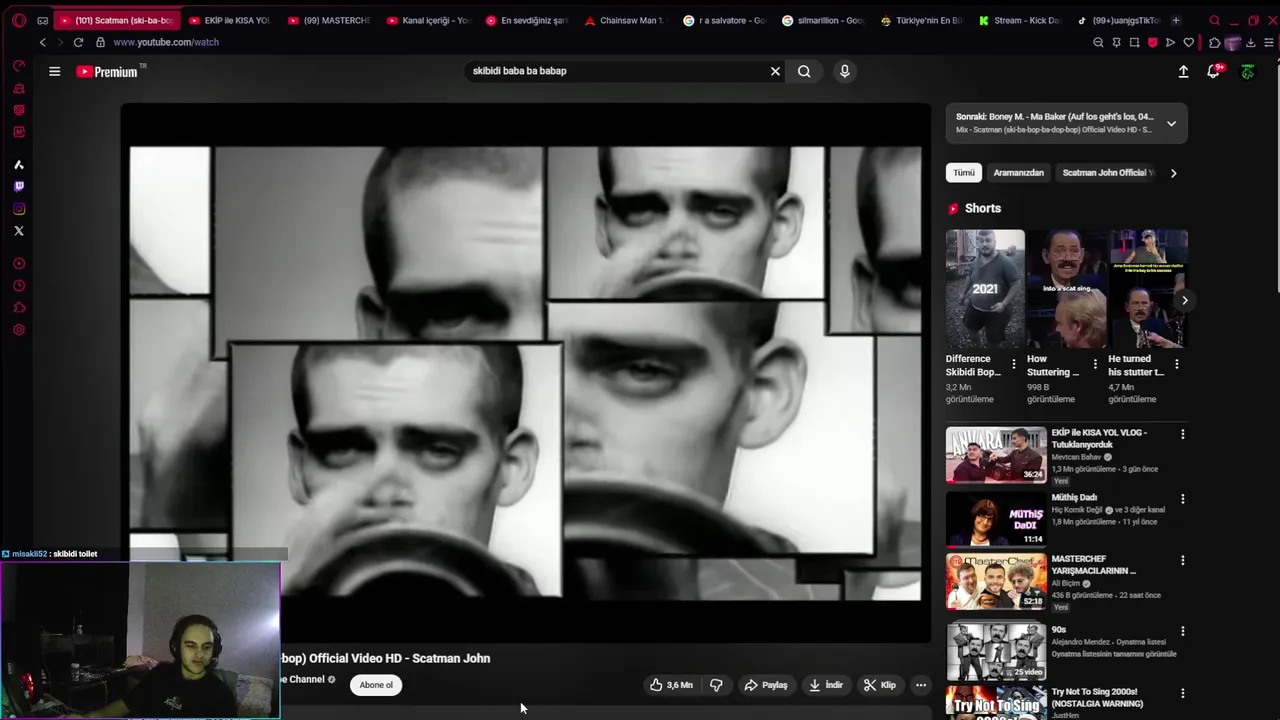
Task: Run search with magnifier button
Action: click(804, 71)
